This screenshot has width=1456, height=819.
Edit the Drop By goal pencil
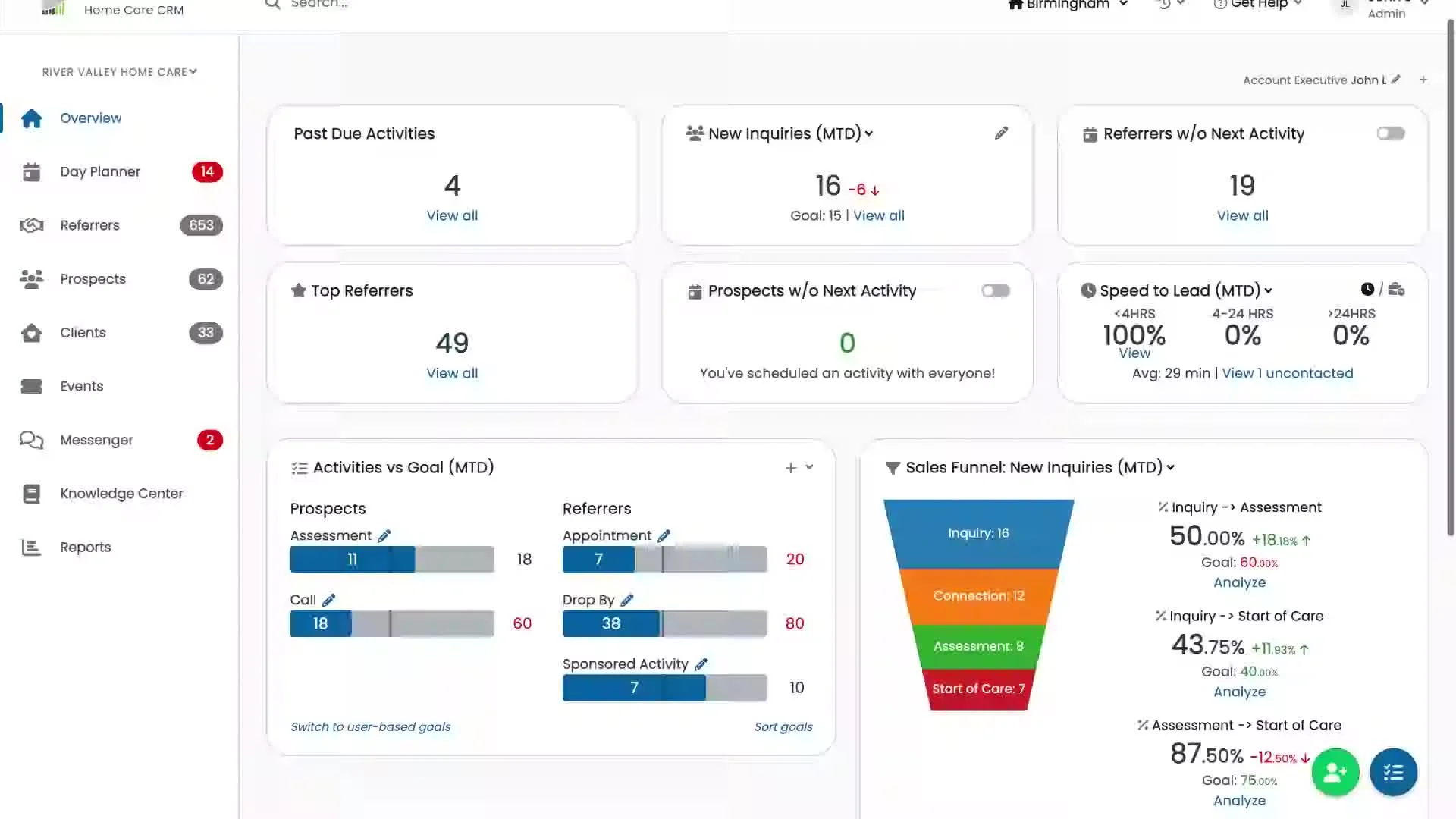[627, 600]
